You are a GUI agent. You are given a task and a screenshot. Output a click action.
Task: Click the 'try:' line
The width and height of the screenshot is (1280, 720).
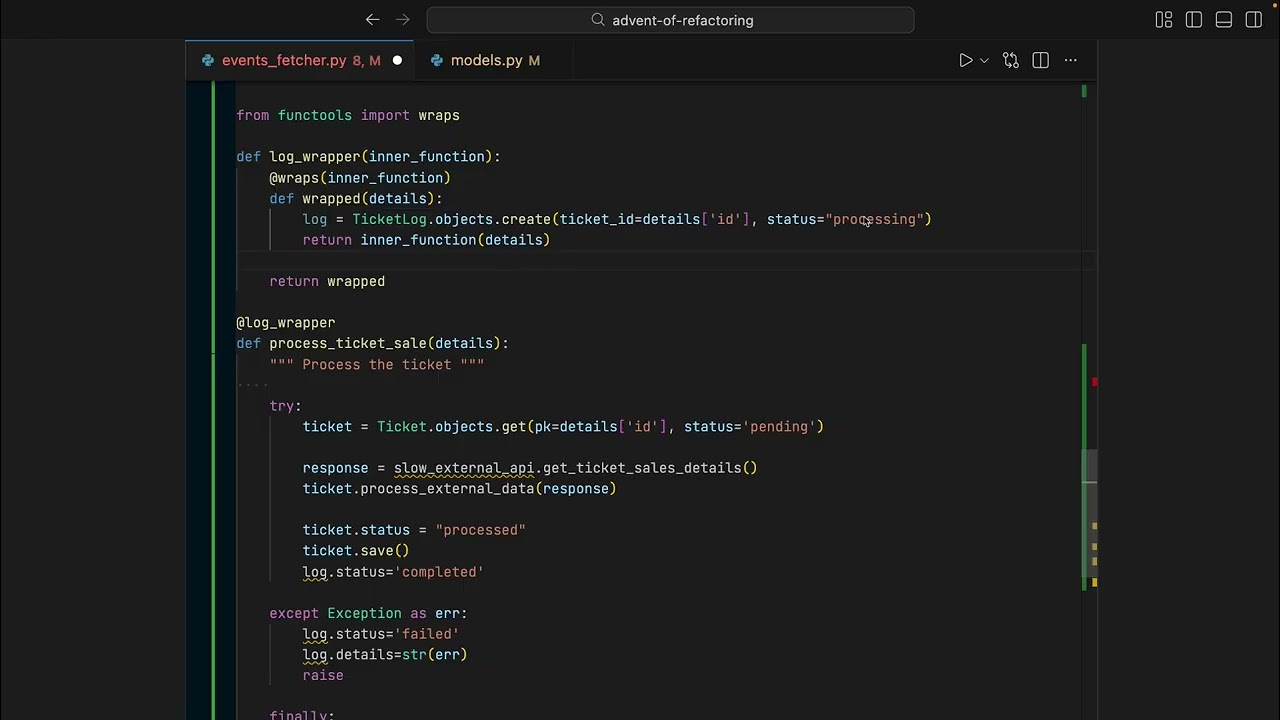click(x=285, y=407)
